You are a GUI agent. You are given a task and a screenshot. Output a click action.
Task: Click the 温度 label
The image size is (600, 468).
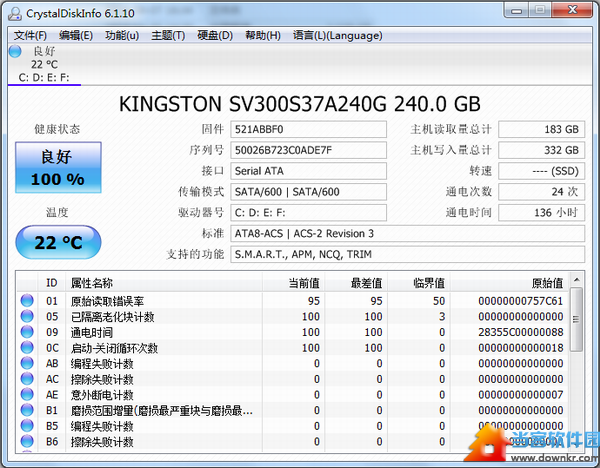pyautogui.click(x=57, y=212)
